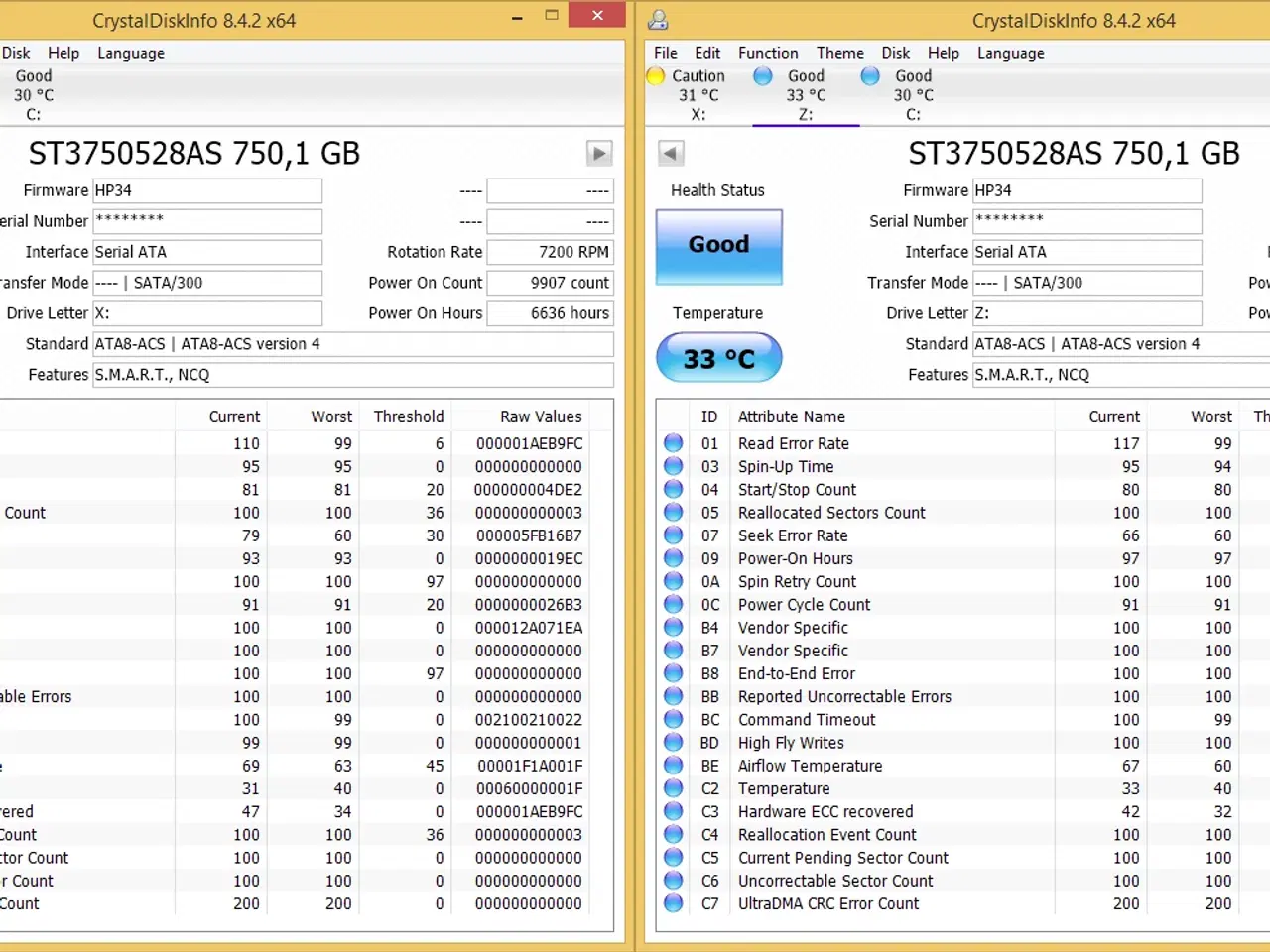The image size is (1270, 952).
Task: Open the Function menu
Action: [768, 53]
